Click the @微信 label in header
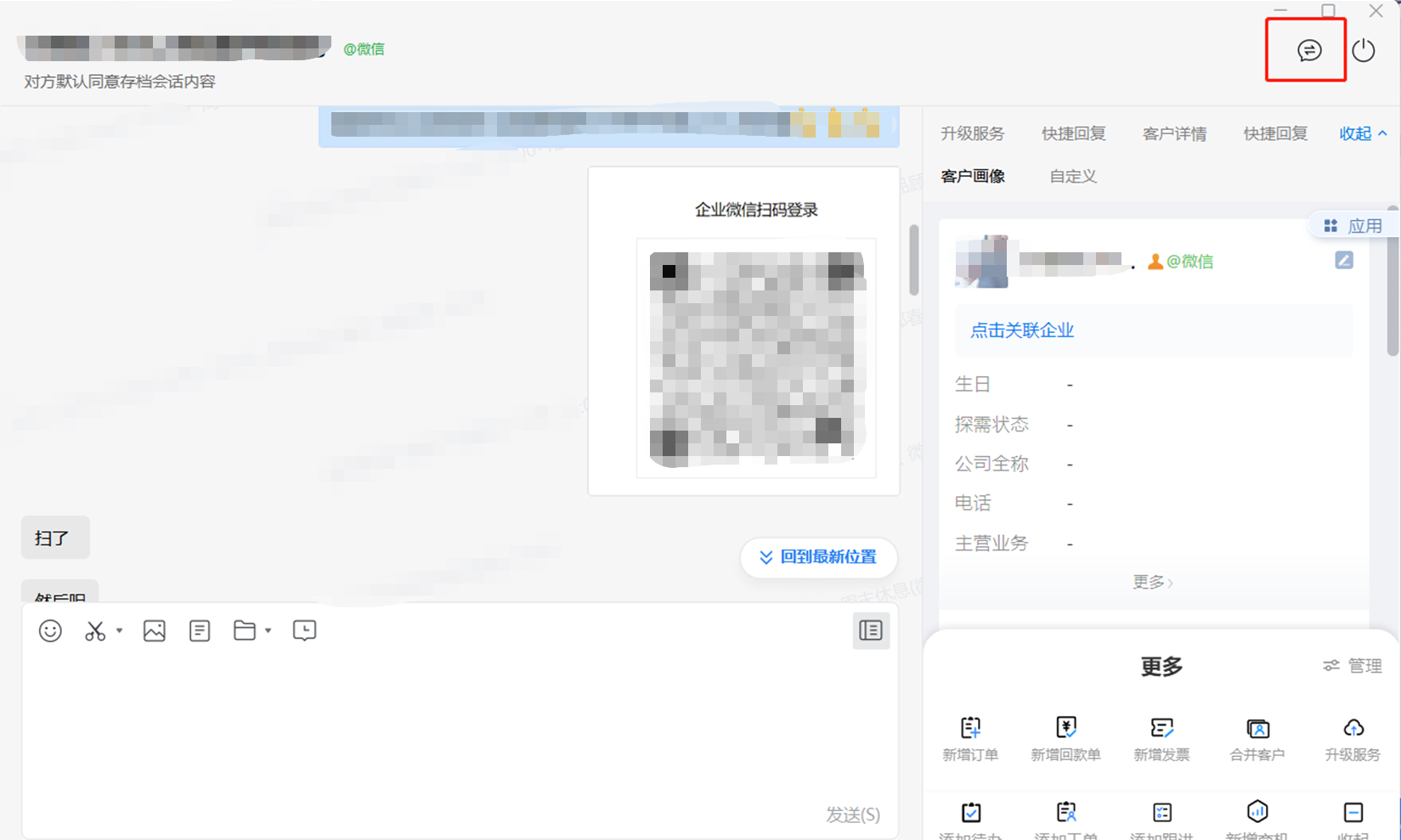 [364, 49]
